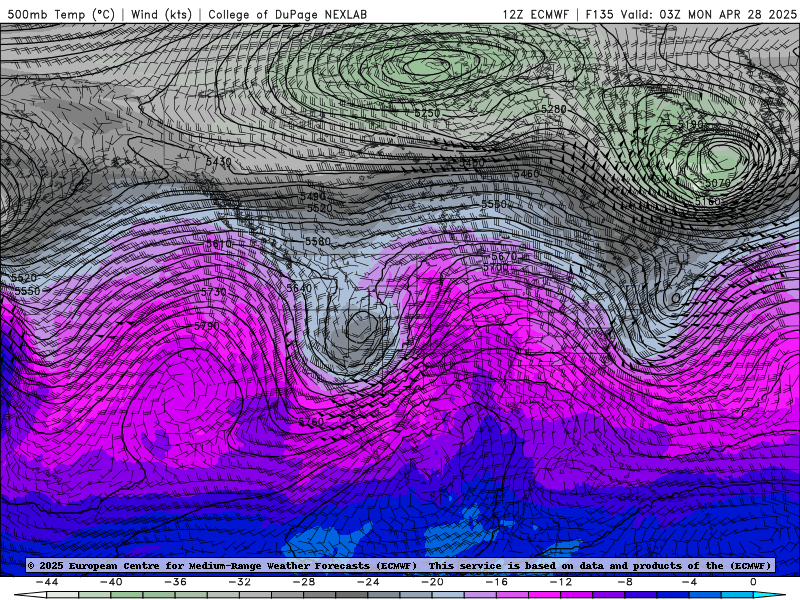Viewport: 800px width, 600px height.
Task: Click the 5580 contour label
Action: (317, 241)
